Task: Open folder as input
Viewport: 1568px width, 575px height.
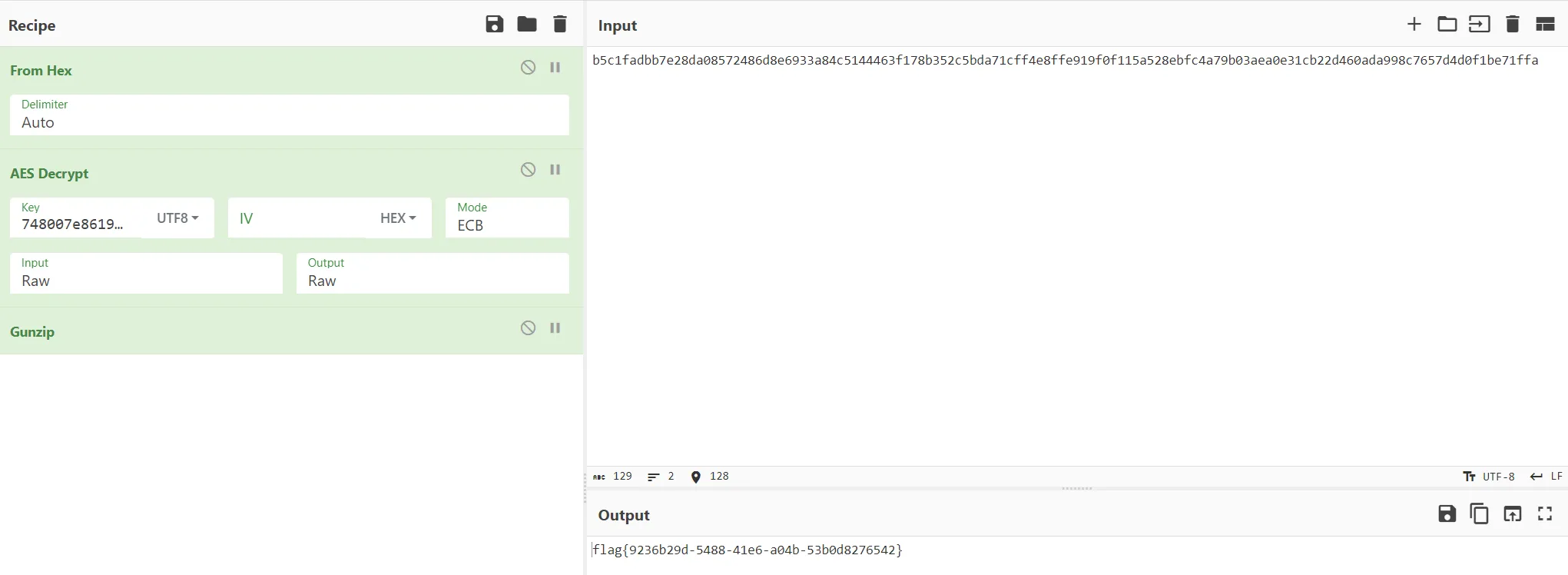Action: (x=1447, y=25)
